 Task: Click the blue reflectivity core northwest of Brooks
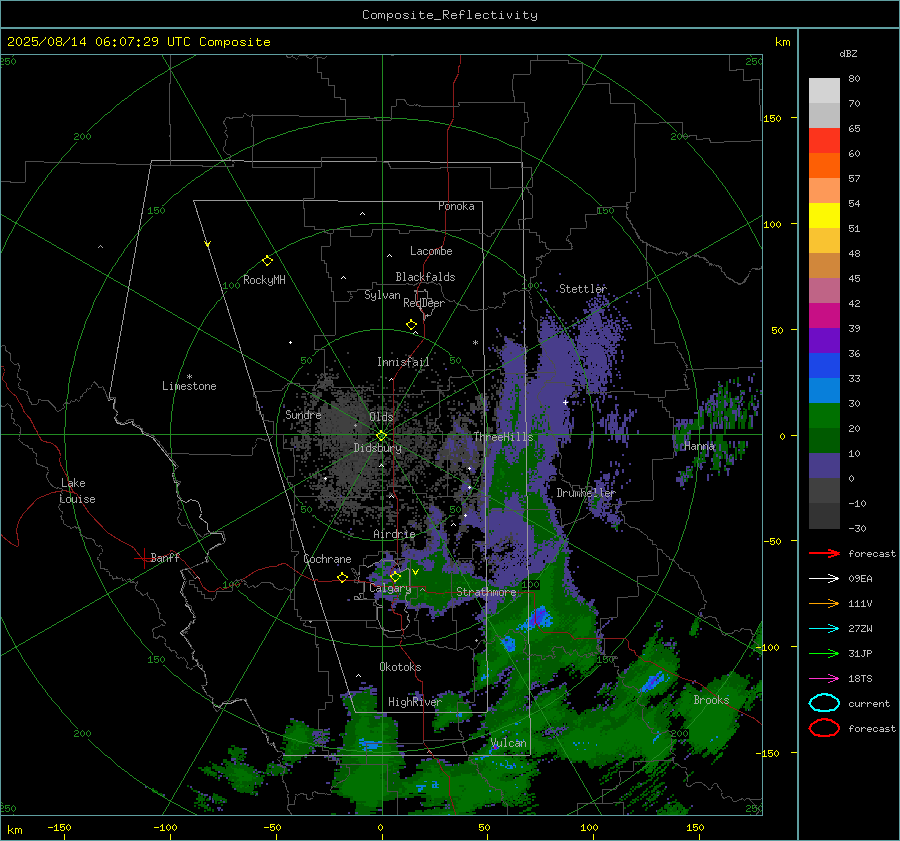coord(653,681)
